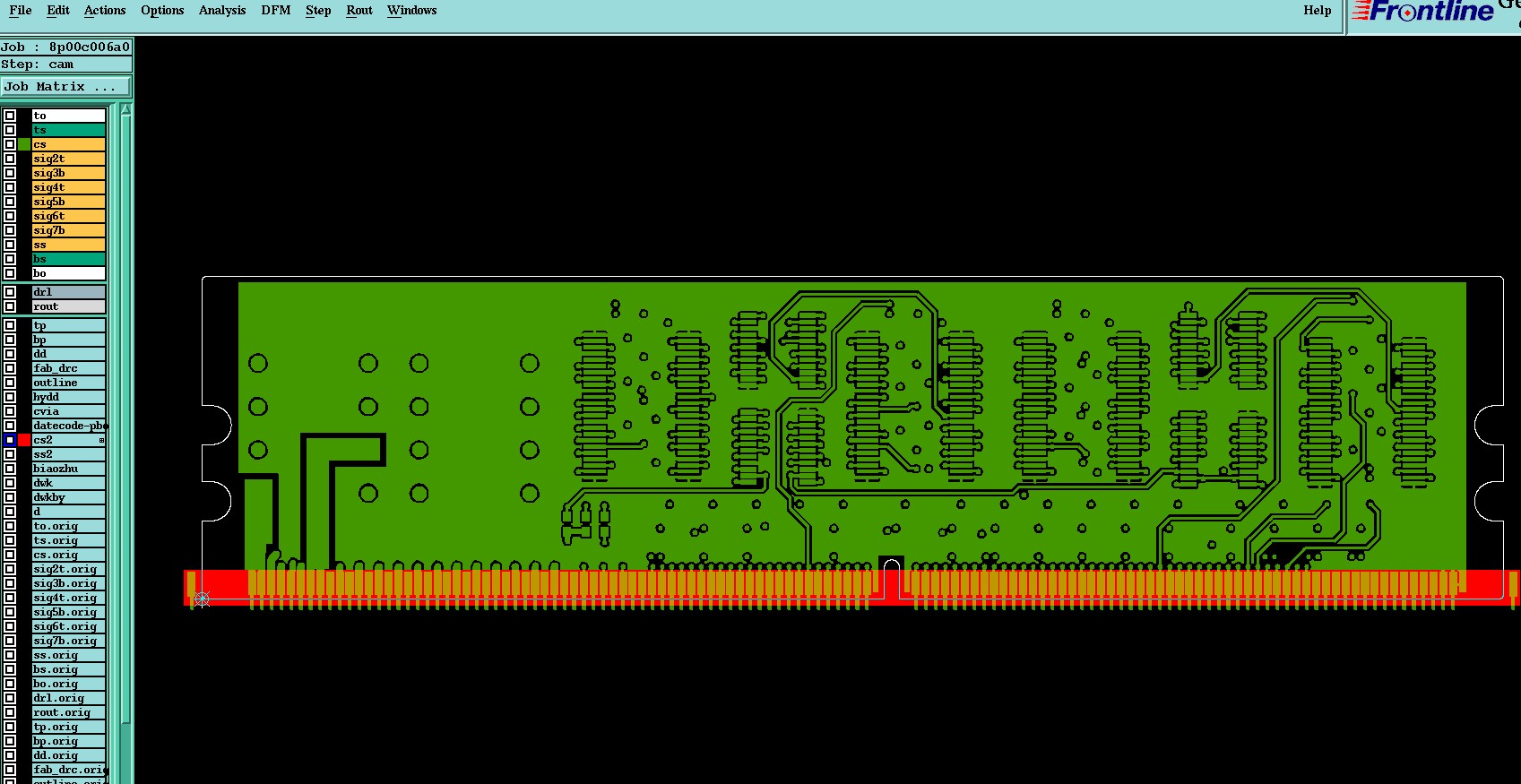Select the sig4t.orig layer row
The image size is (1521, 784).
click(x=69, y=598)
